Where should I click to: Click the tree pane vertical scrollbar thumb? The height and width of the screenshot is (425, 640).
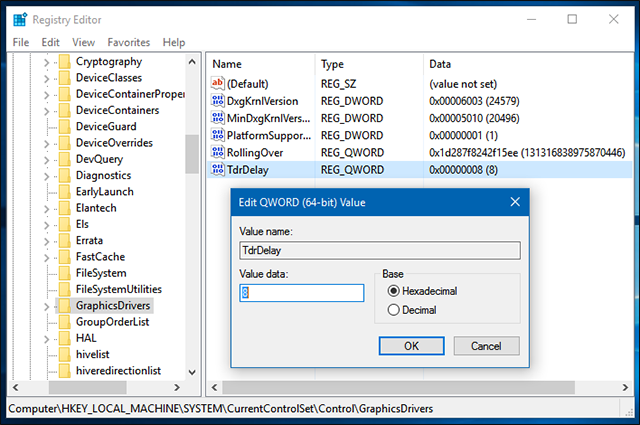192,154
